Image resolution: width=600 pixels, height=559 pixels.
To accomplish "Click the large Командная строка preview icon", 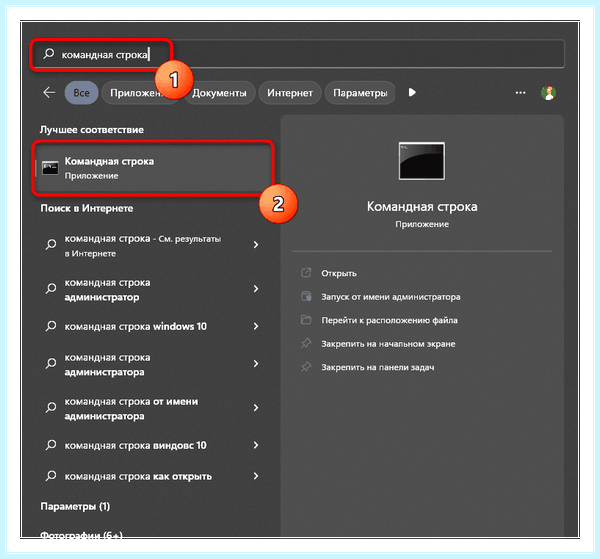I will [421, 161].
